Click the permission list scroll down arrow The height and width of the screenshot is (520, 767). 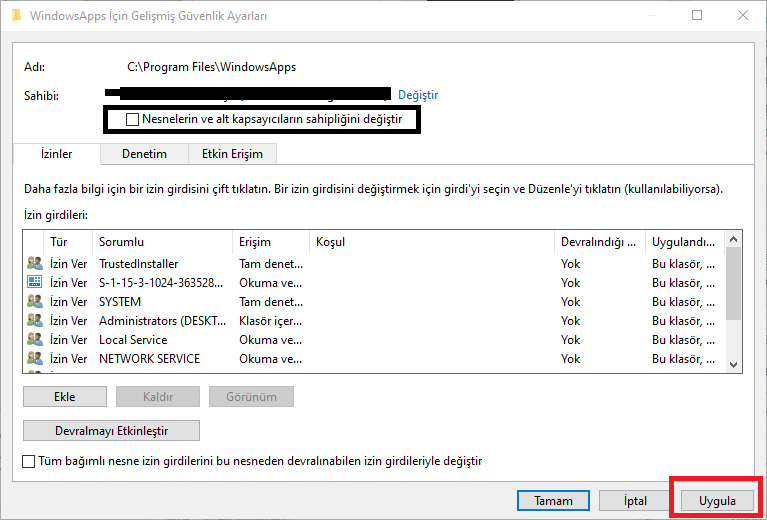pos(733,364)
